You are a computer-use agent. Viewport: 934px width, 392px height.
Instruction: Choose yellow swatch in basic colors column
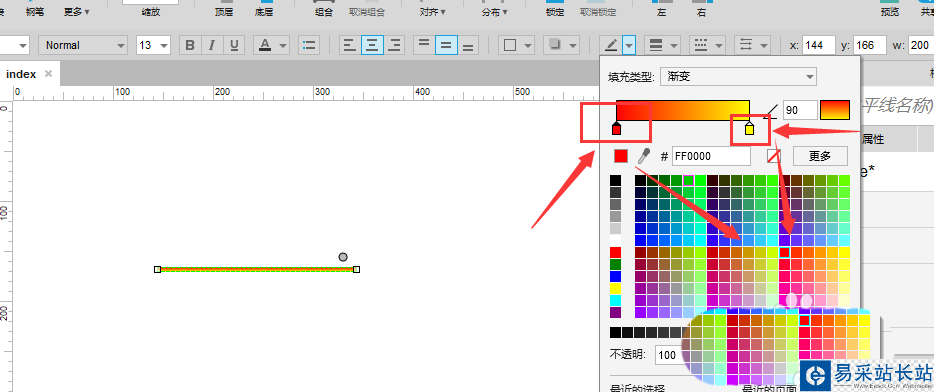tap(615, 288)
